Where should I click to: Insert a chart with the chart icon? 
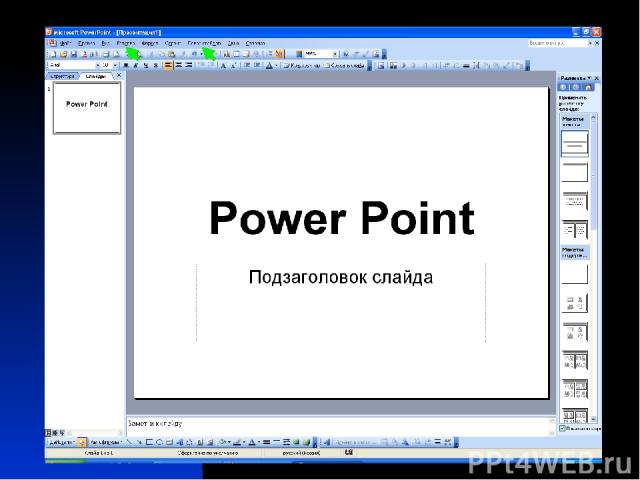point(227,54)
